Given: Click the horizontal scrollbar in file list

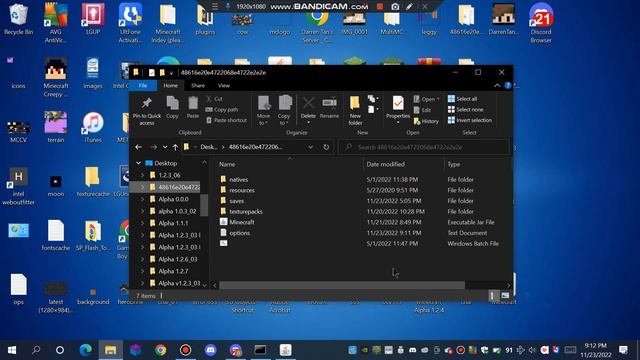Looking at the screenshot, I should [x=342, y=285].
